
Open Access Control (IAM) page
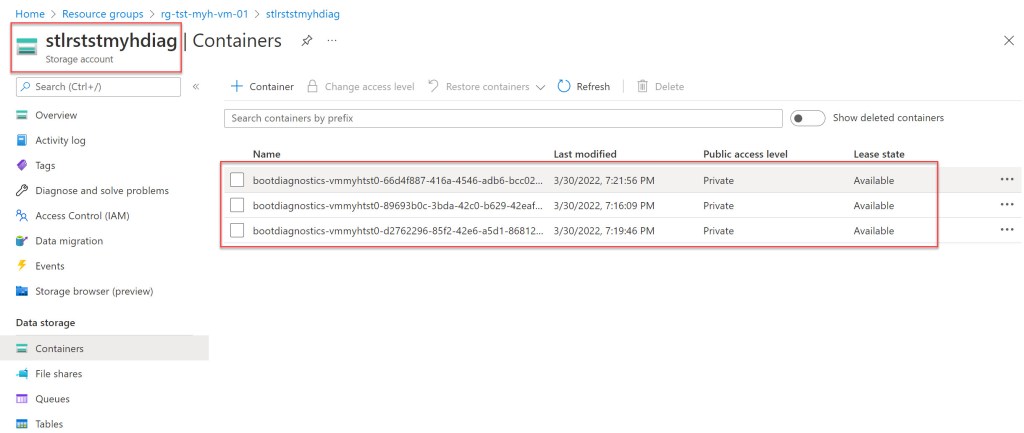click(x=82, y=215)
